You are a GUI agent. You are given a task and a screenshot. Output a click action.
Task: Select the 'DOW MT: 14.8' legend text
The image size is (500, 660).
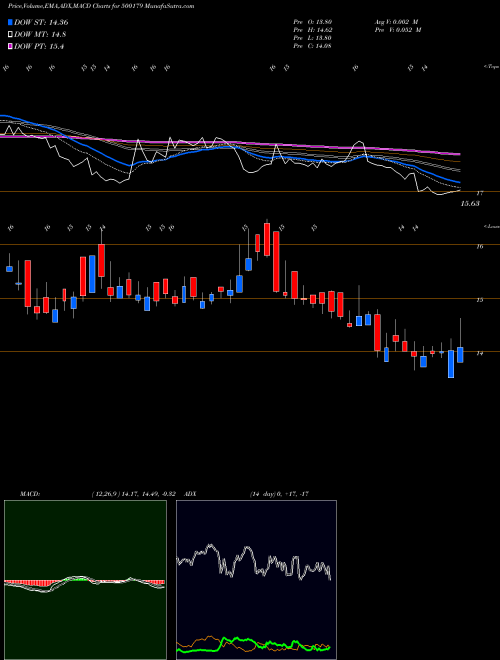(40, 35)
